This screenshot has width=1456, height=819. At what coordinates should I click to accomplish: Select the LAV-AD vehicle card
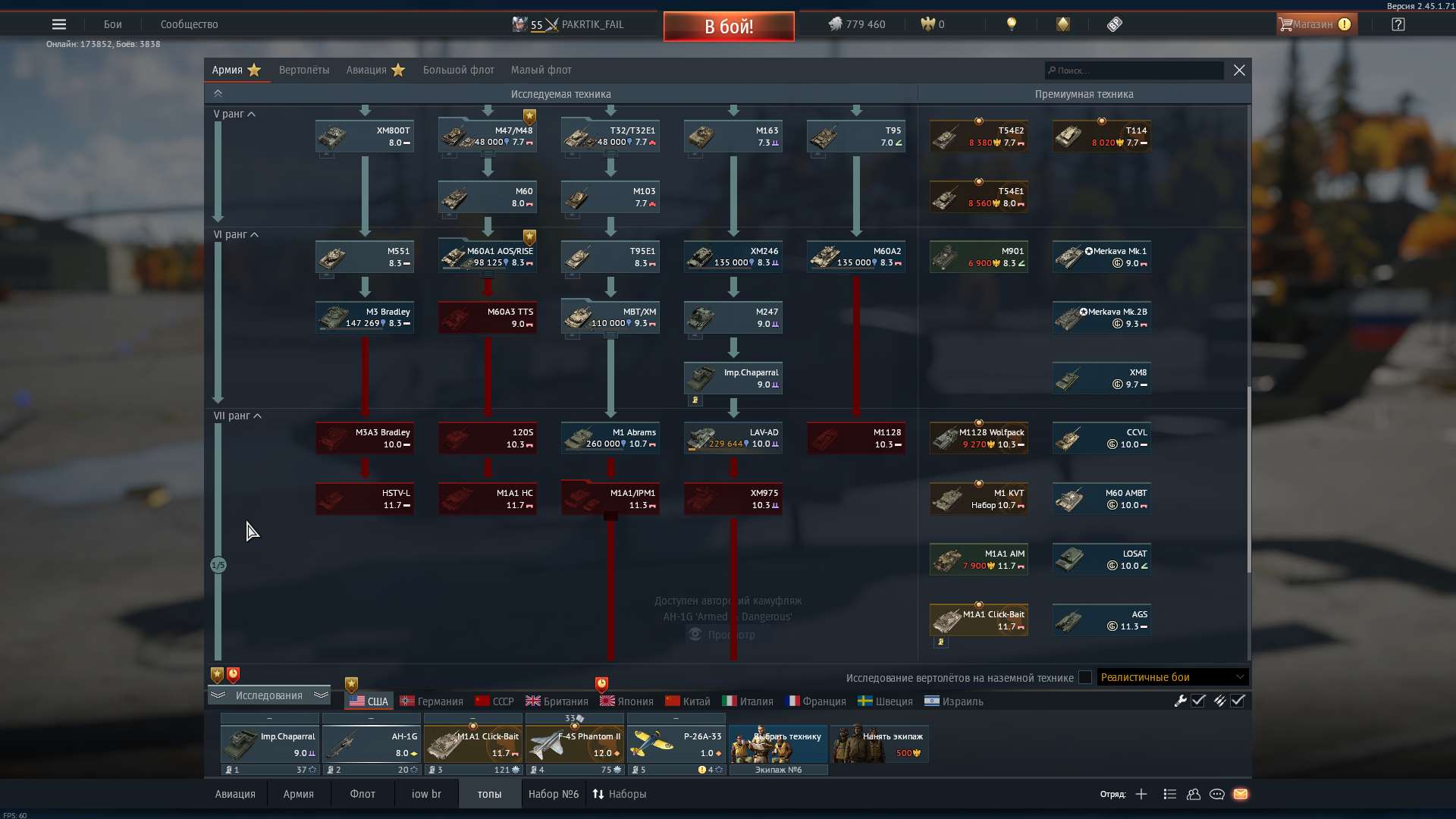coord(733,438)
